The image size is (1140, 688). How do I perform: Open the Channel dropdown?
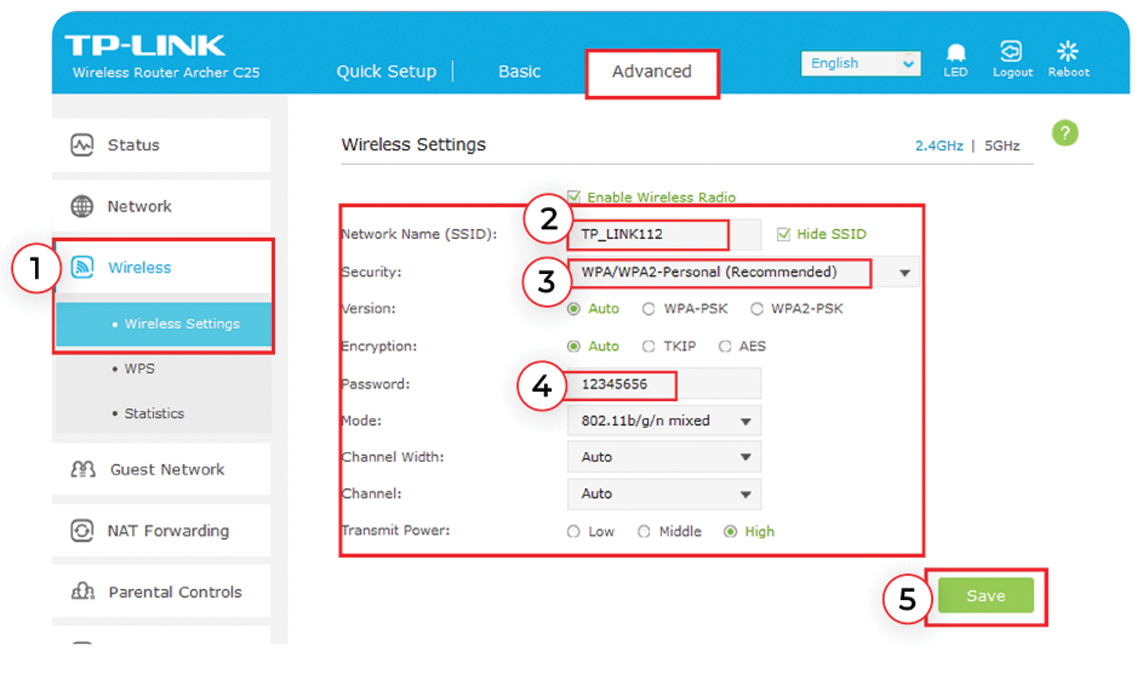pos(664,494)
